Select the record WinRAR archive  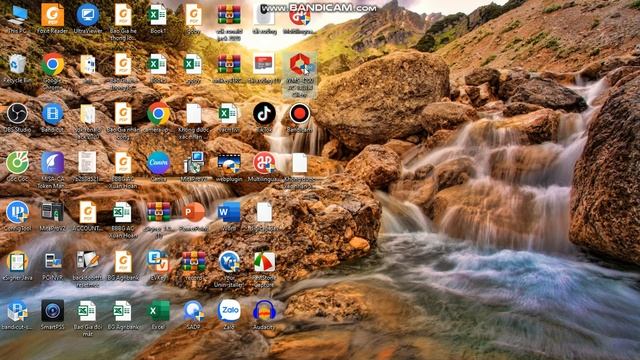point(193,266)
